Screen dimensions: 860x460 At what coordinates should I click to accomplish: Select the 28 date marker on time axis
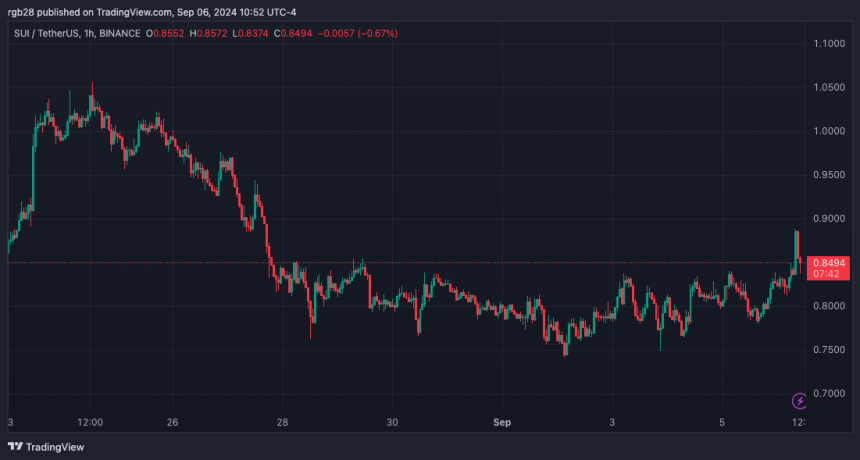282,422
